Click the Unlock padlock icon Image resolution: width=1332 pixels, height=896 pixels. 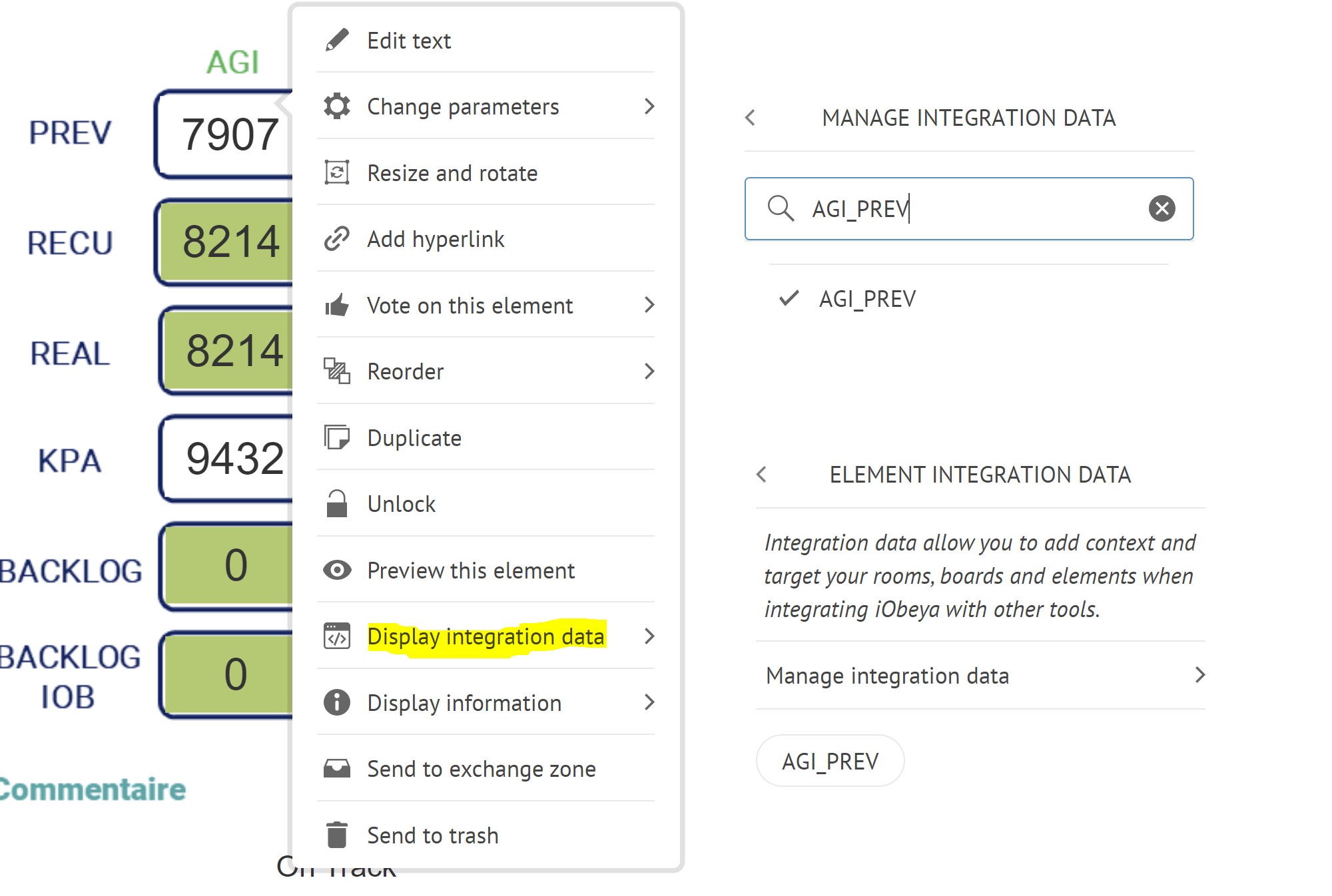tap(338, 504)
